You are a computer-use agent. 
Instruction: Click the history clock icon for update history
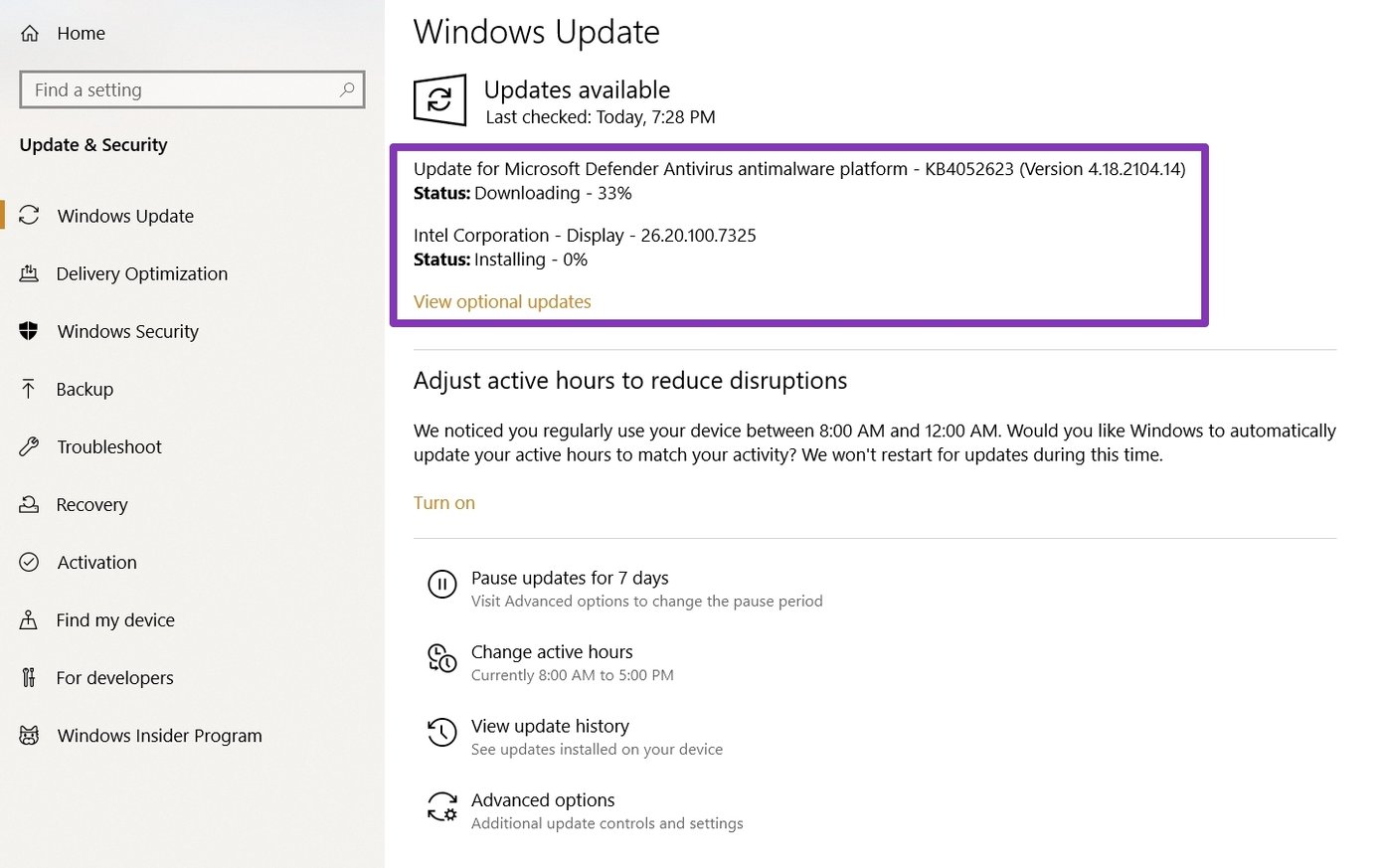pos(441,733)
